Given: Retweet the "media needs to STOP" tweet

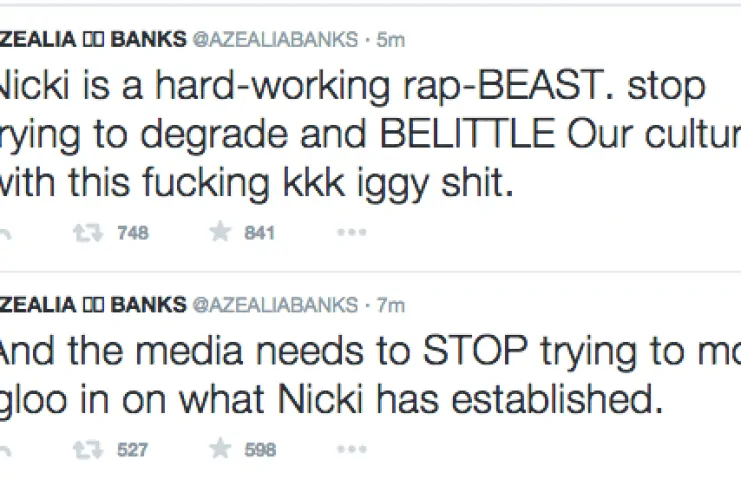Looking at the screenshot, I should pos(89,450).
